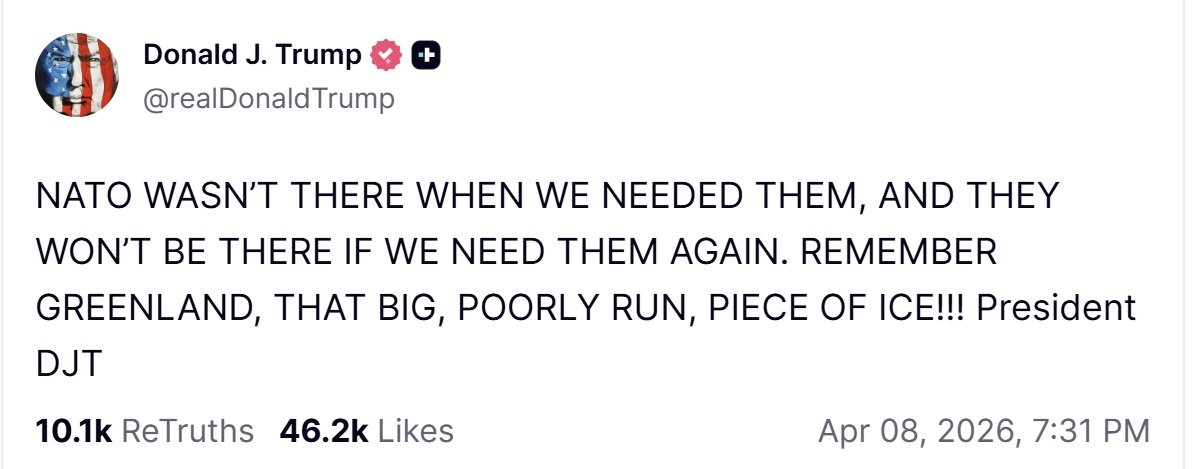Visit the @realDonaldTrump handle link
This screenshot has width=1194, height=469.
pyautogui.click(x=269, y=99)
